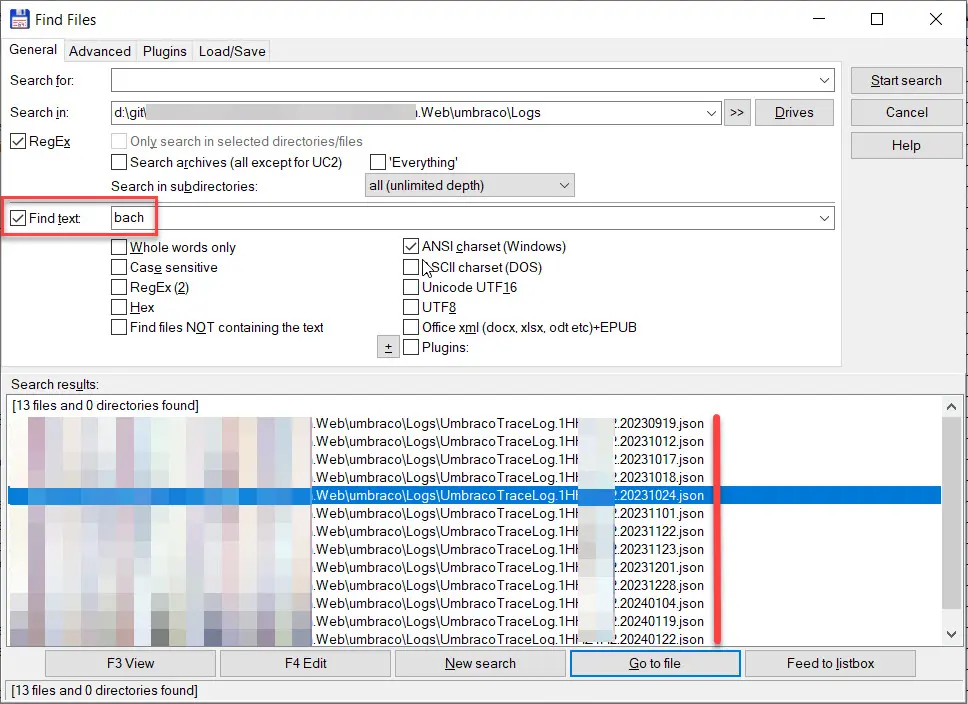Select the 20231101.json result row
Viewport: 968px width, 704px height.
coord(500,513)
